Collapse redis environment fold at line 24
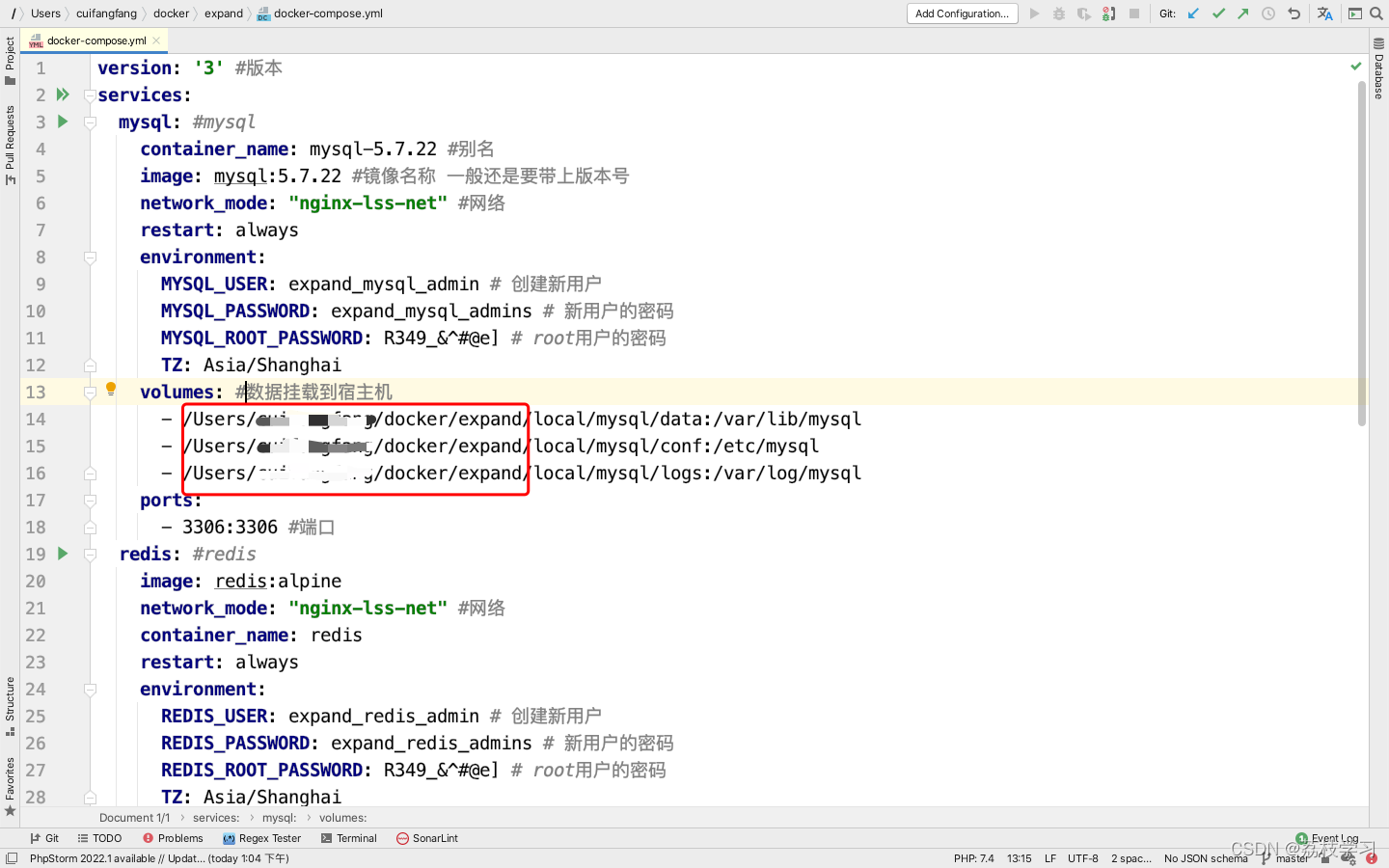This screenshot has width=1389, height=868. click(x=90, y=690)
